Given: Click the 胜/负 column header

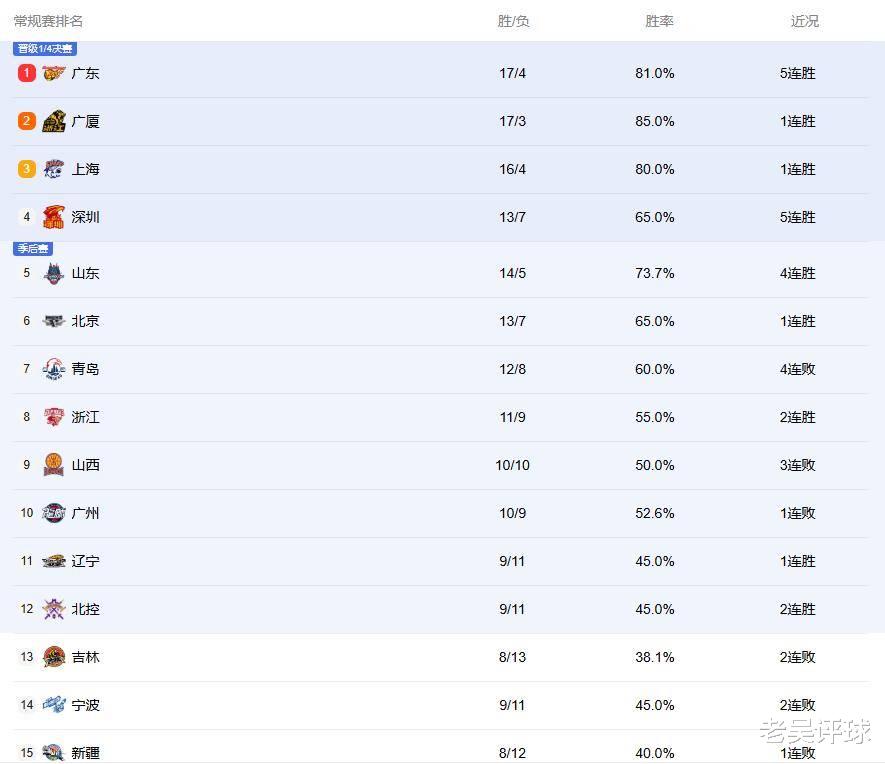Looking at the screenshot, I should pyautogui.click(x=513, y=21).
